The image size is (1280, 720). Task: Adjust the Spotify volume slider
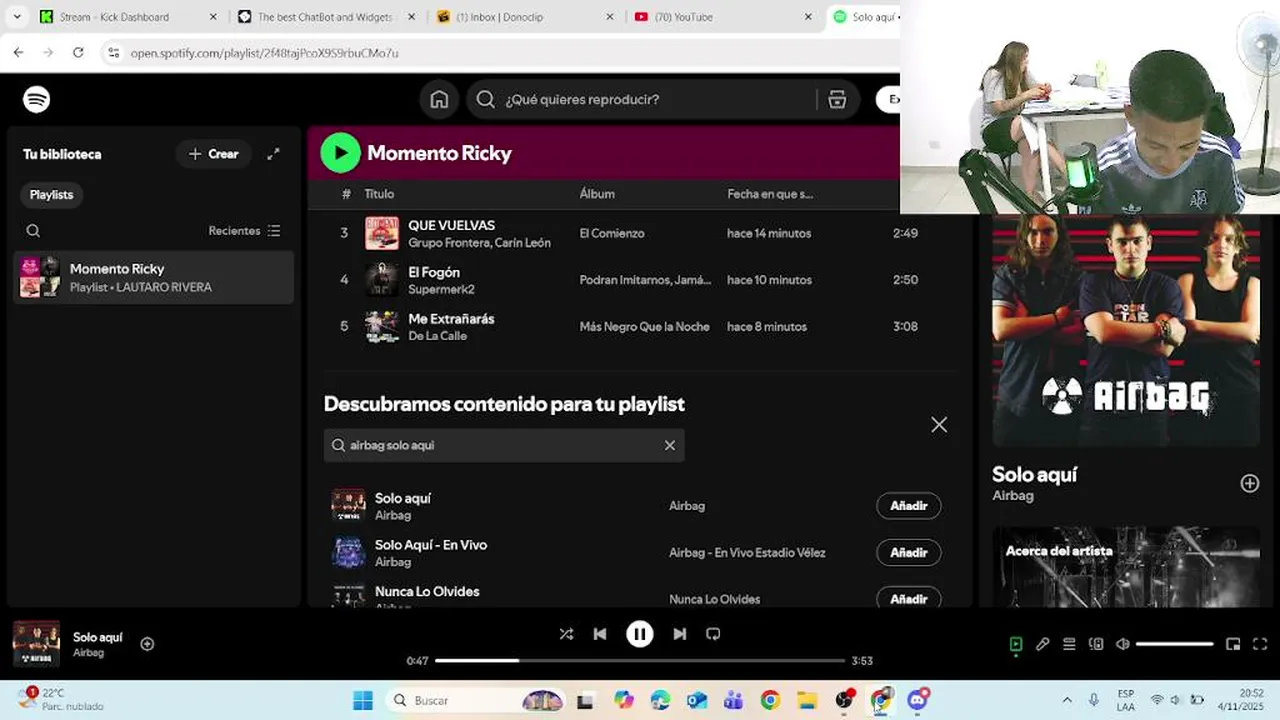[1175, 644]
